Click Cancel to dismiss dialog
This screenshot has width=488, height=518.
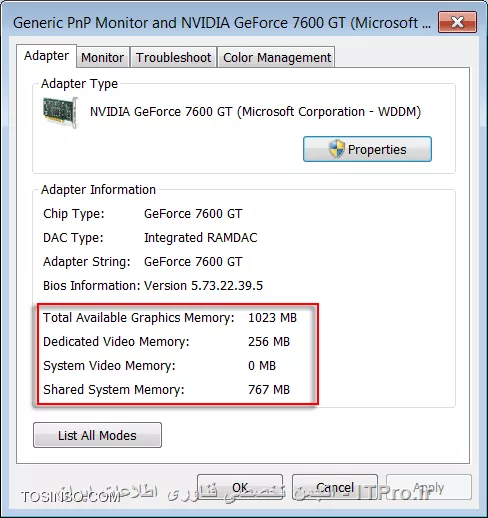(335, 487)
